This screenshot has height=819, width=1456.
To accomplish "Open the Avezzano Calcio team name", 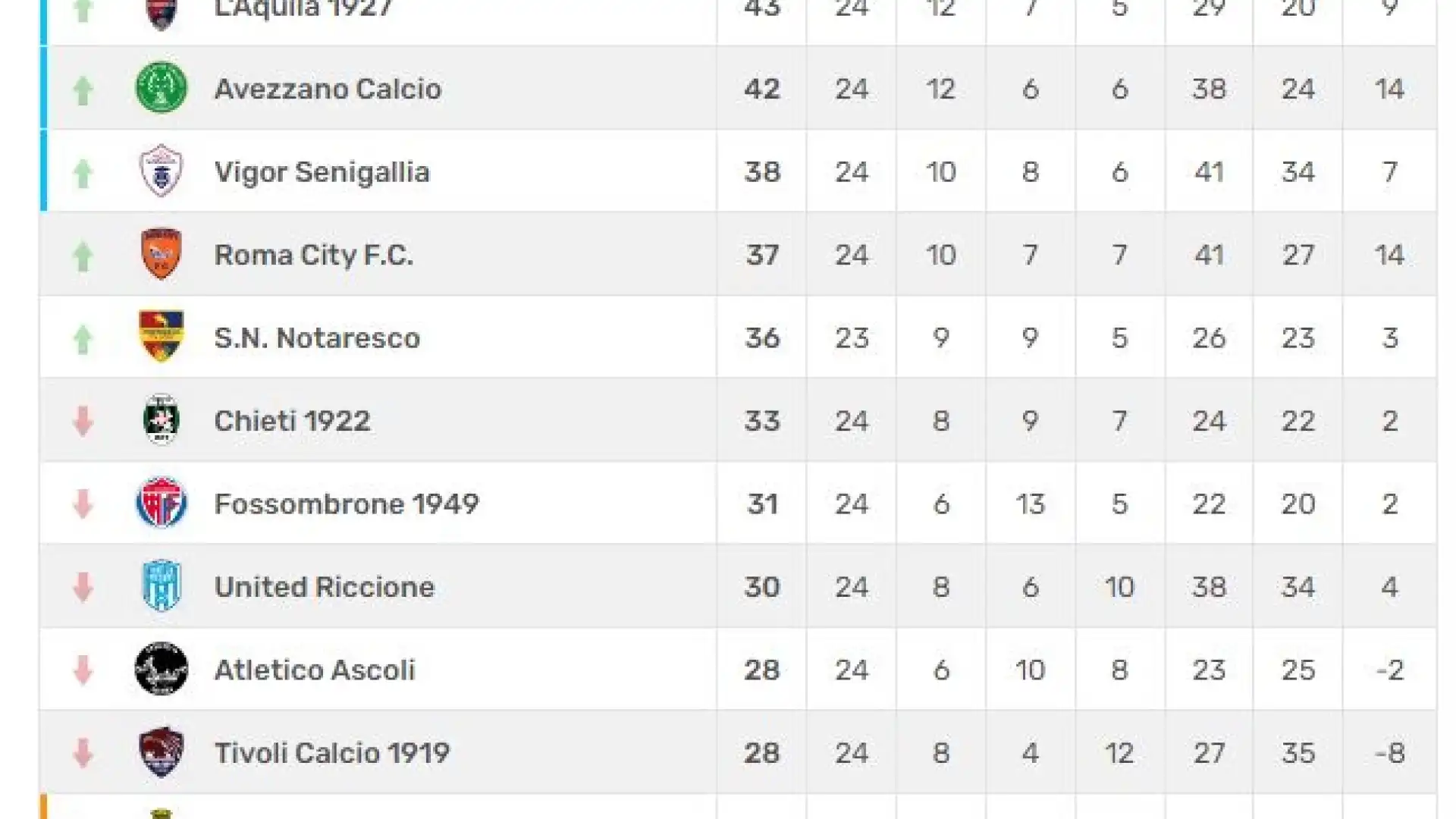I will (x=328, y=89).
